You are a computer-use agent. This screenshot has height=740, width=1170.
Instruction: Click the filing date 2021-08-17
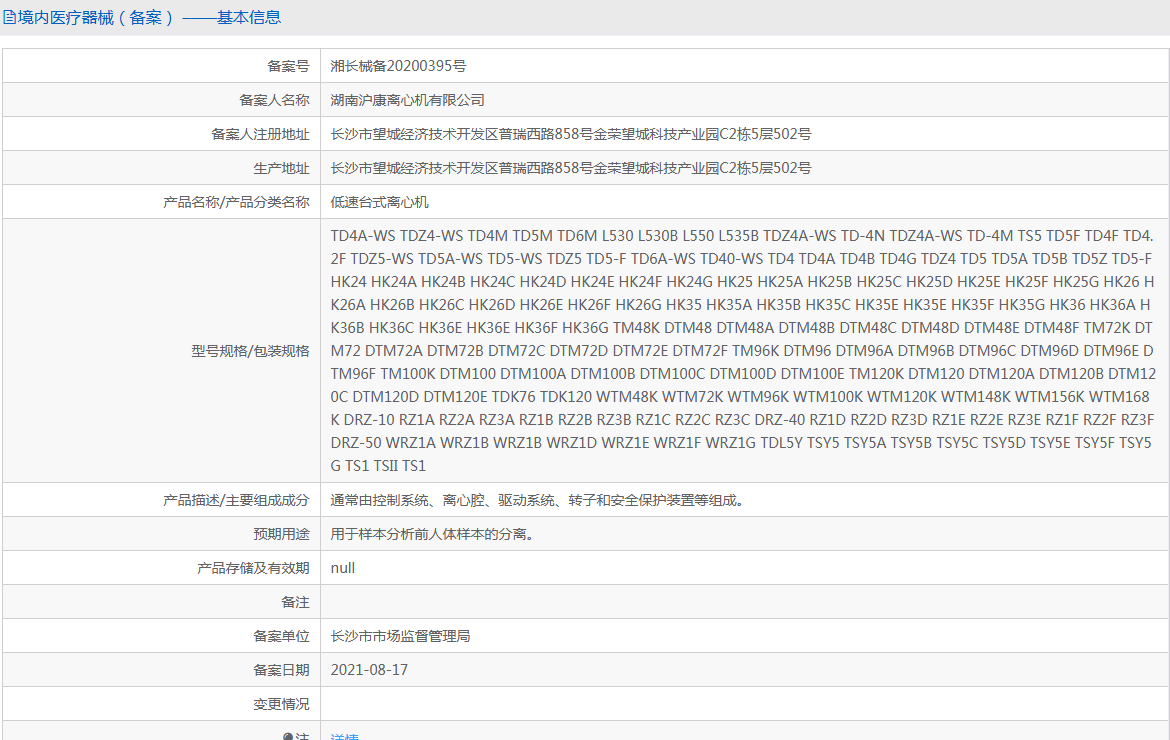(x=369, y=671)
